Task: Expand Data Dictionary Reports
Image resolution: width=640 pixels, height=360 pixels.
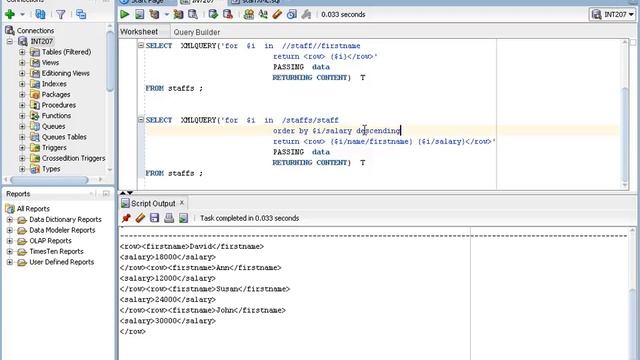Action: click(10, 220)
